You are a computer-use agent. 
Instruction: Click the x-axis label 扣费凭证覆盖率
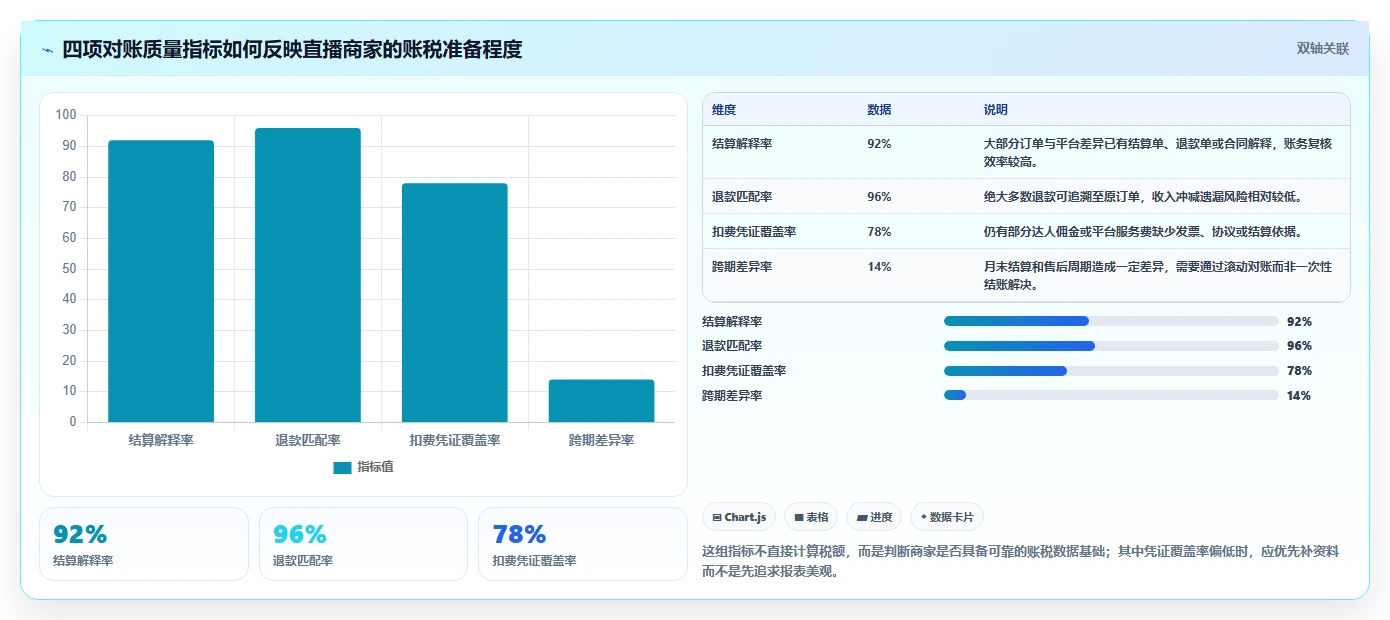(455, 440)
